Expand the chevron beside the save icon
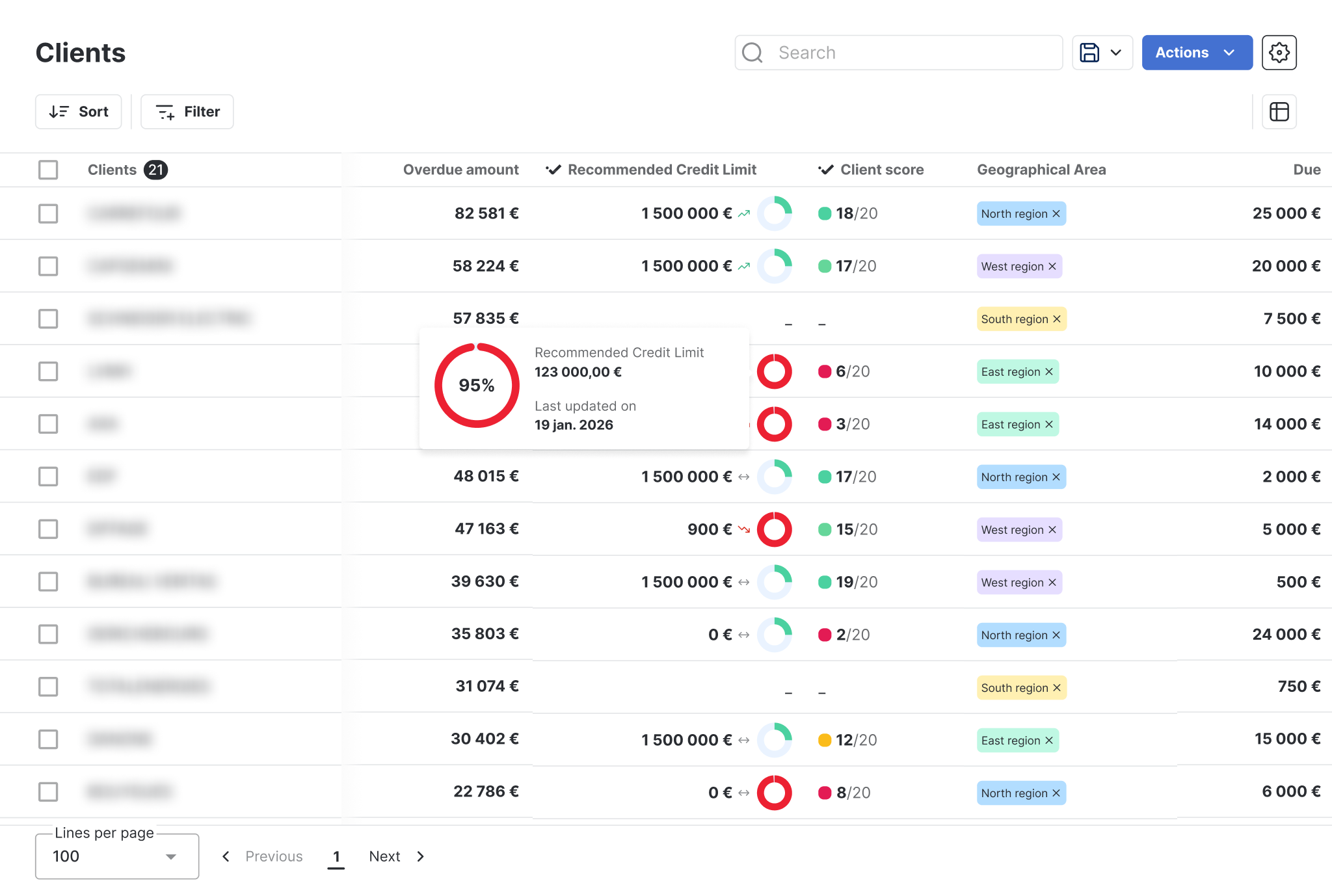Image resolution: width=1332 pixels, height=896 pixels. tap(1116, 53)
